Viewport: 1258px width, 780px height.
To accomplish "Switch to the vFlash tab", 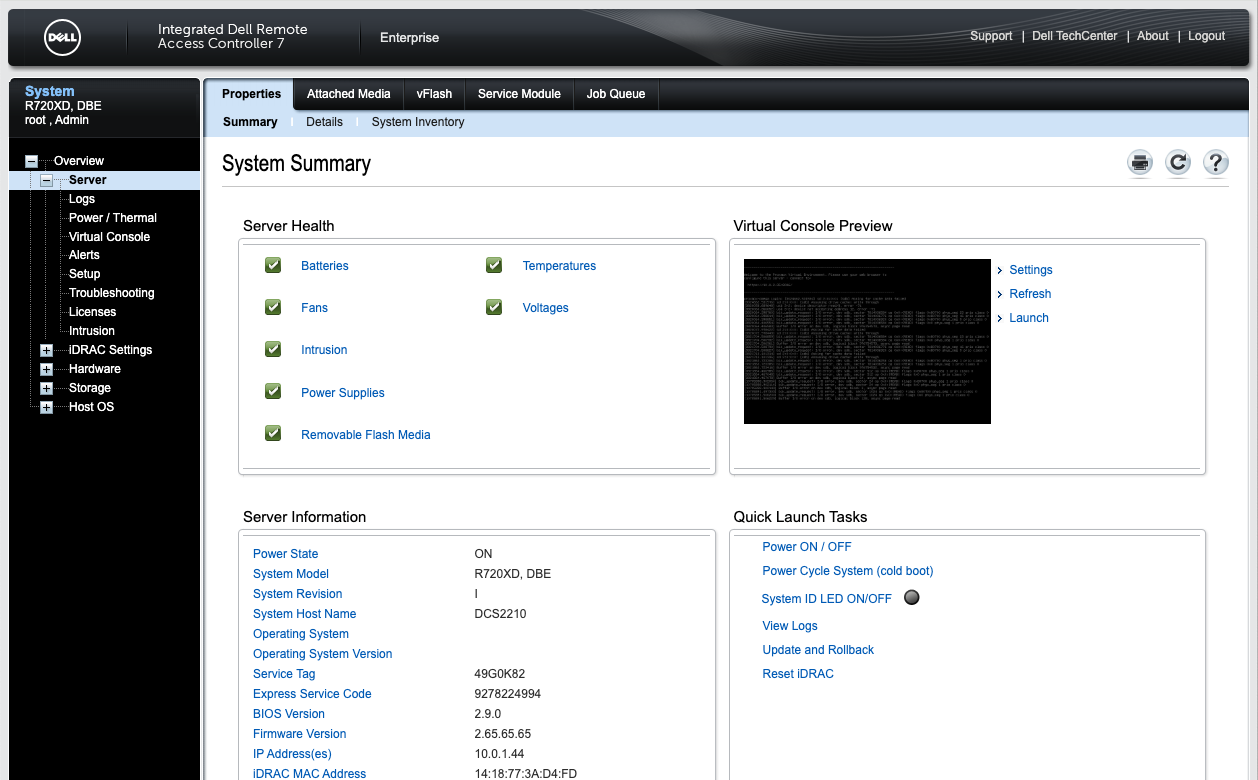I will [433, 93].
